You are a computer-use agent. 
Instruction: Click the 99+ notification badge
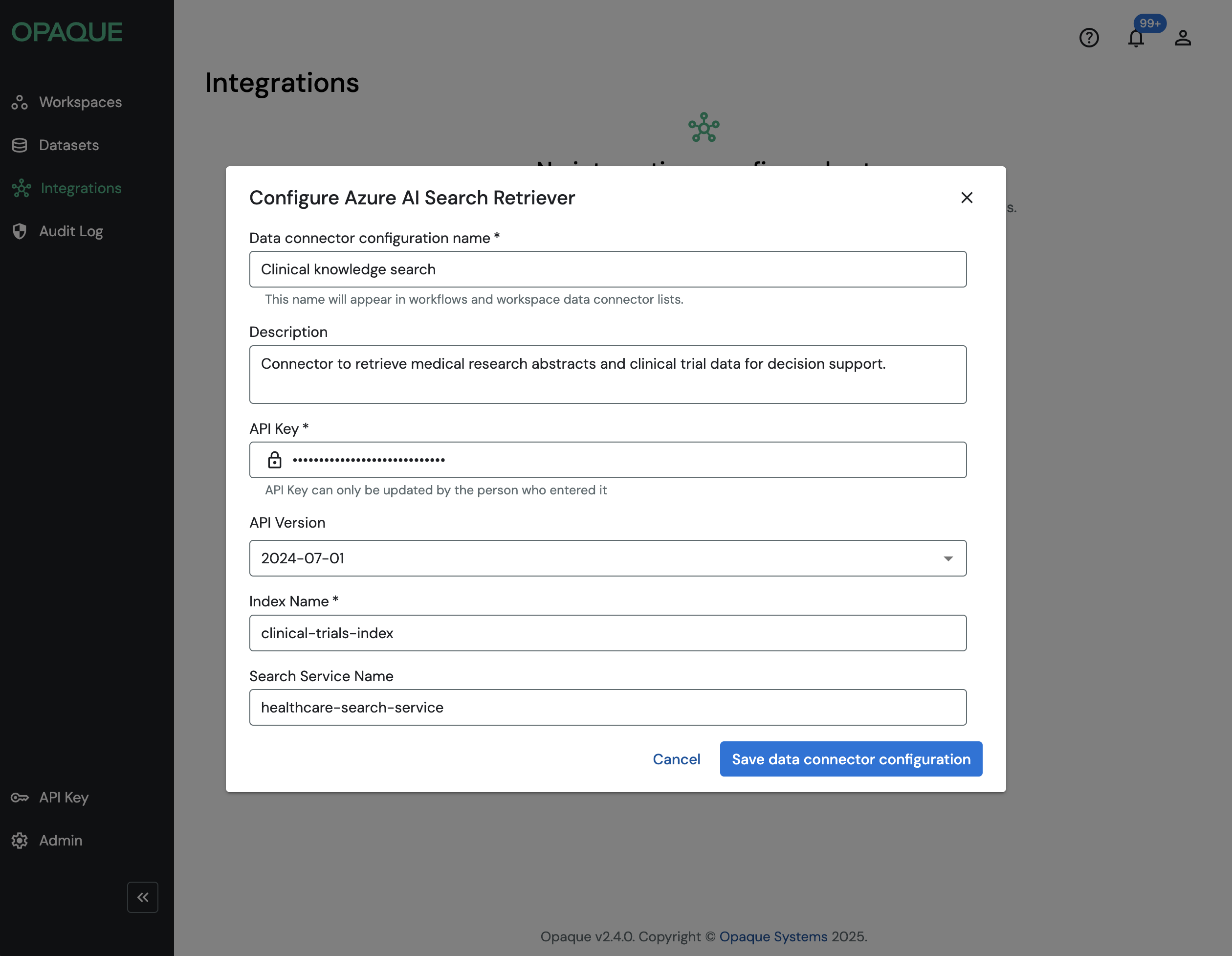(x=1150, y=23)
